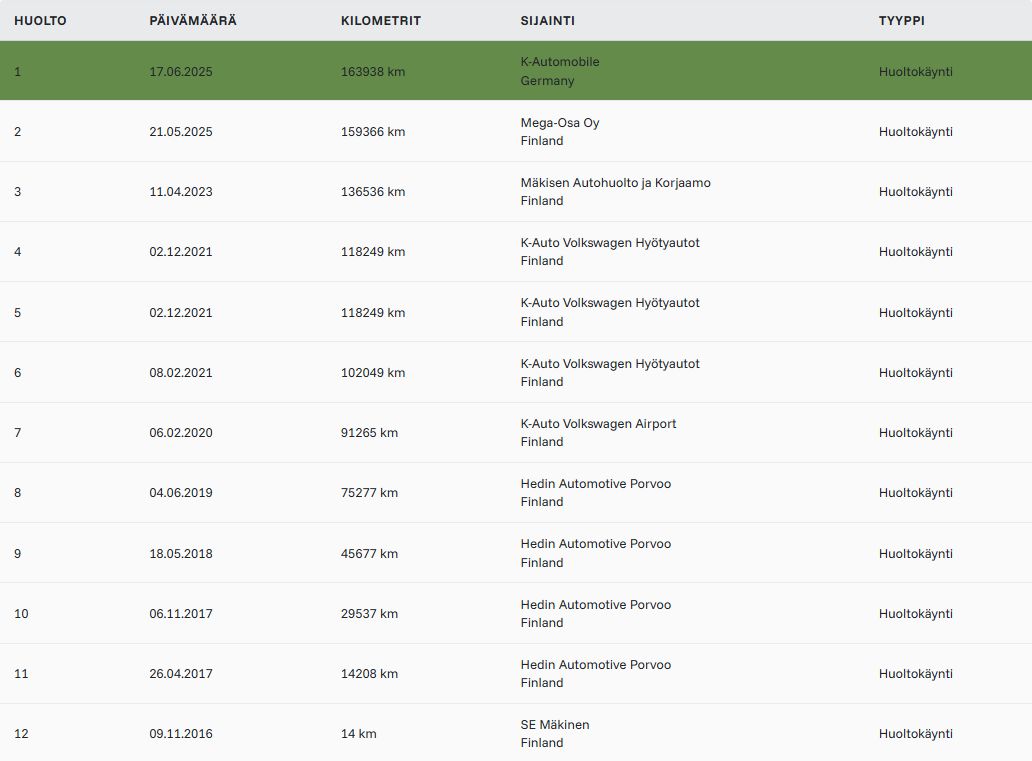Click Mäkisen Autohuolto ja Korjaamo location

tap(615, 182)
